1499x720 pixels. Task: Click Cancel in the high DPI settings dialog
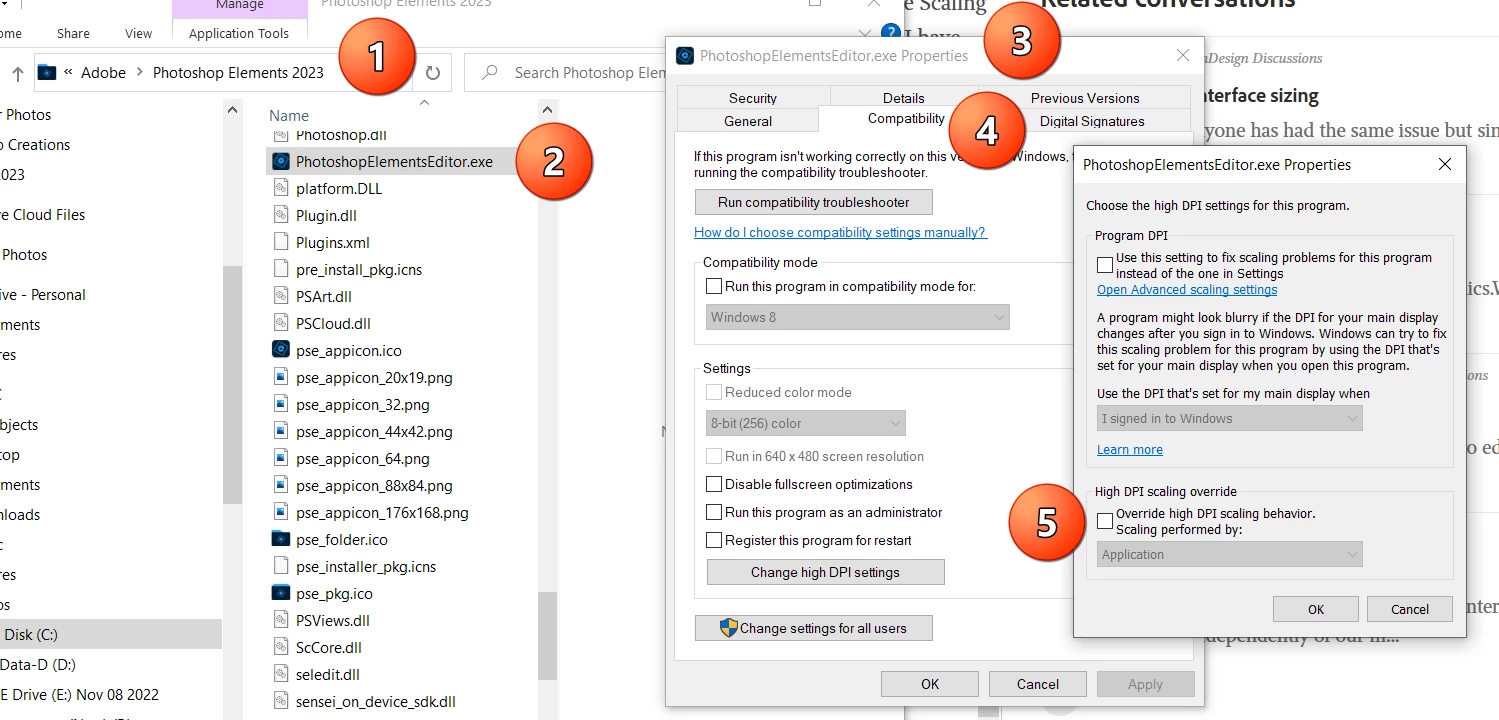point(1410,609)
